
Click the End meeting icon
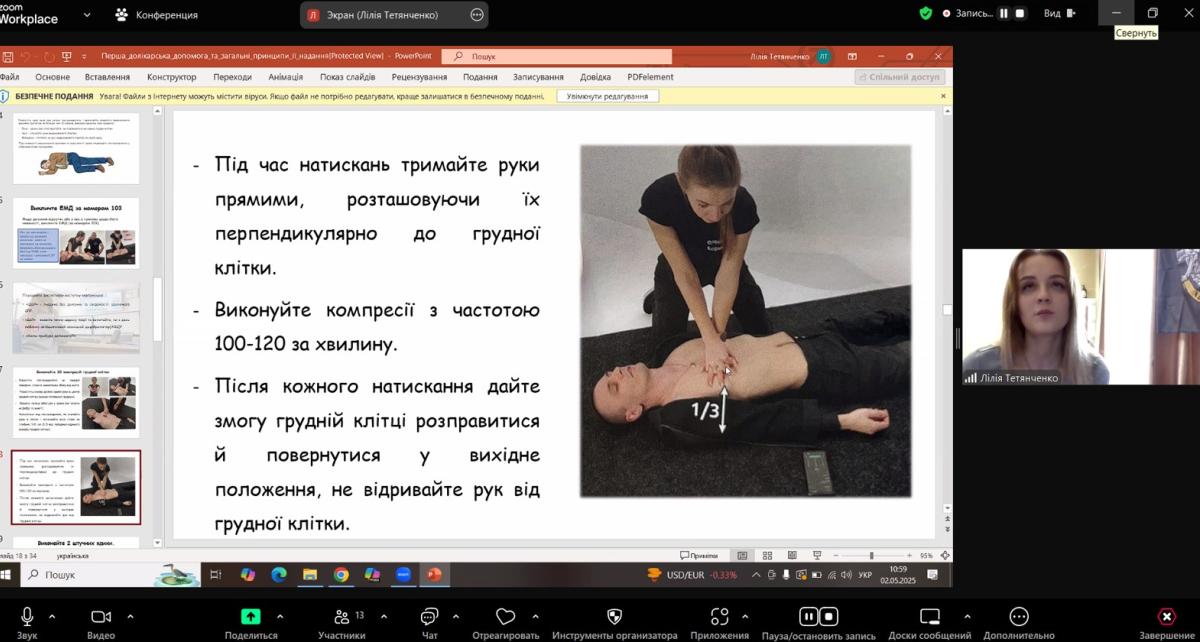pyautogui.click(x=1166, y=617)
